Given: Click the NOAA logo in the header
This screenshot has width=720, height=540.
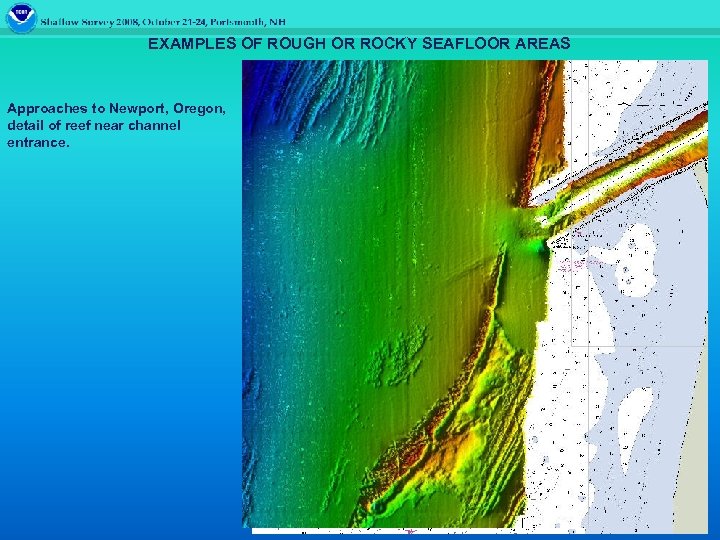Looking at the screenshot, I should [x=21, y=18].
